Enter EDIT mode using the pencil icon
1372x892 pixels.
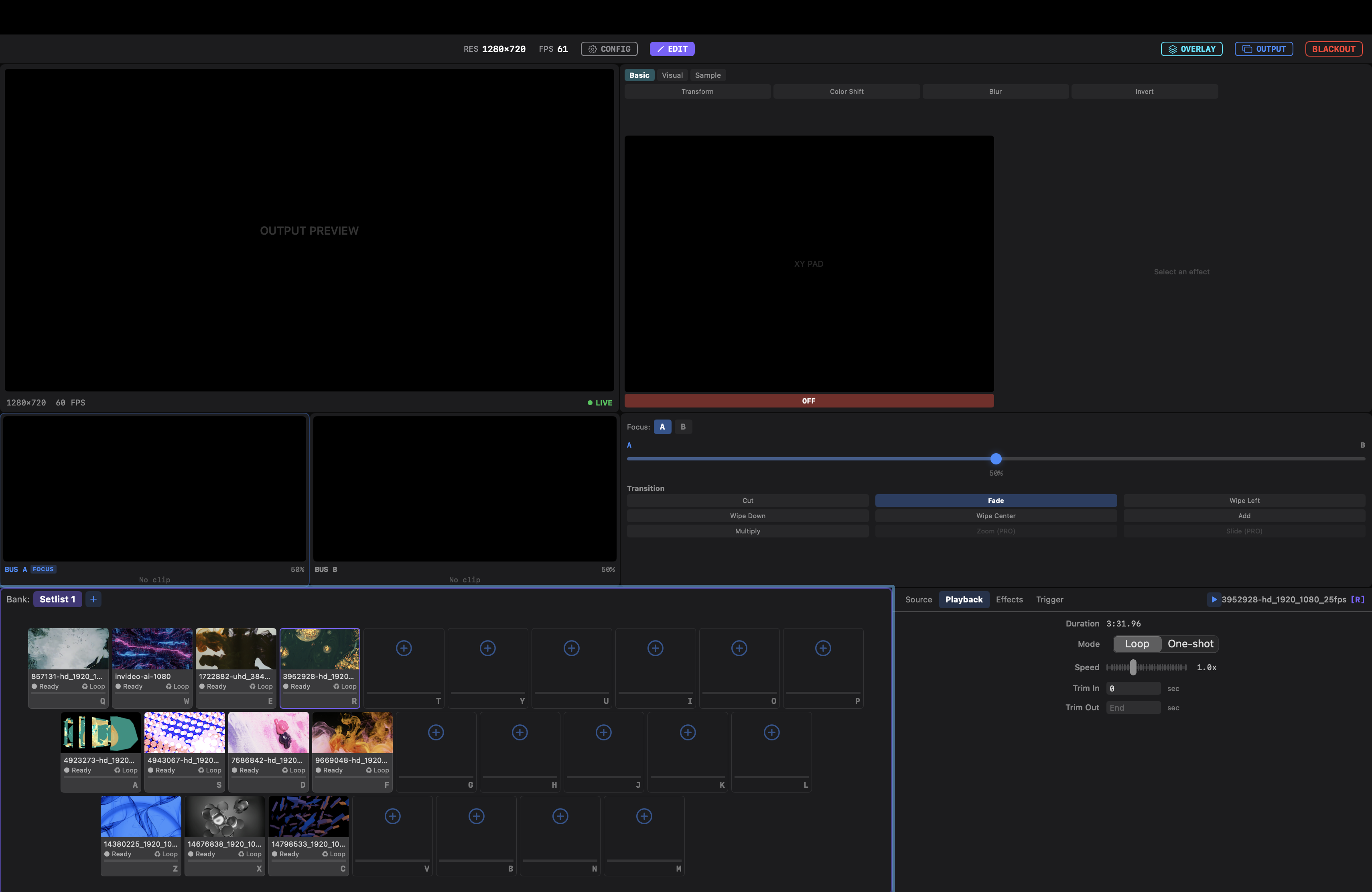[672, 49]
